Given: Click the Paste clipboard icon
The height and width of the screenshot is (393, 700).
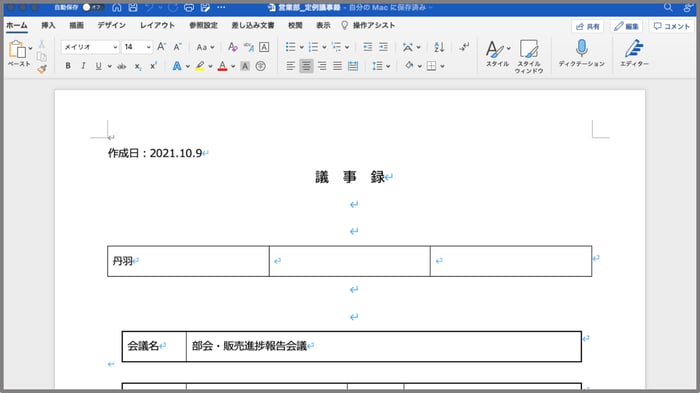Looking at the screenshot, I should 17,49.
